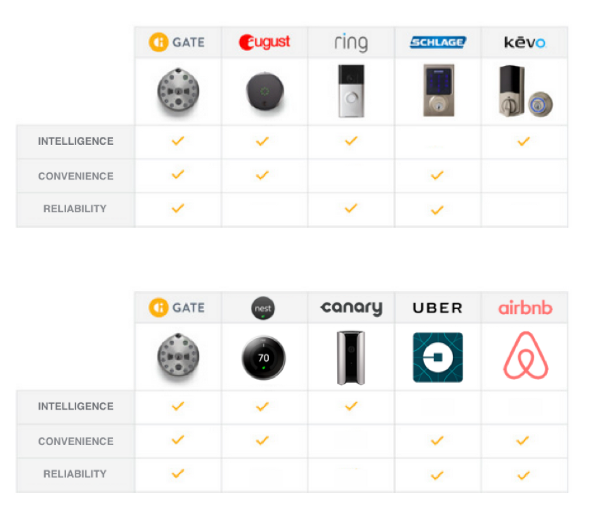Click the Kevo brand logo

click(523, 42)
